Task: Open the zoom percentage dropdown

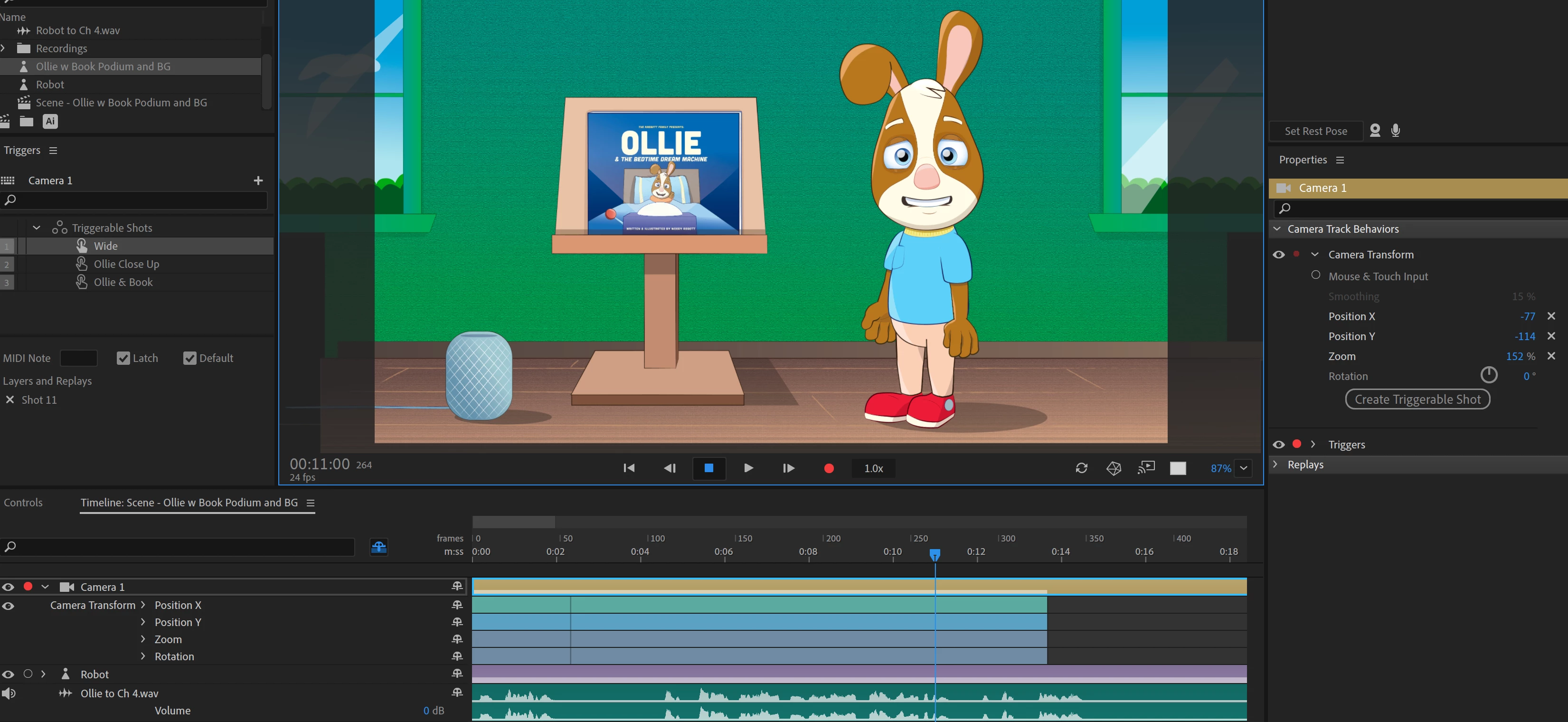Action: pos(1244,468)
